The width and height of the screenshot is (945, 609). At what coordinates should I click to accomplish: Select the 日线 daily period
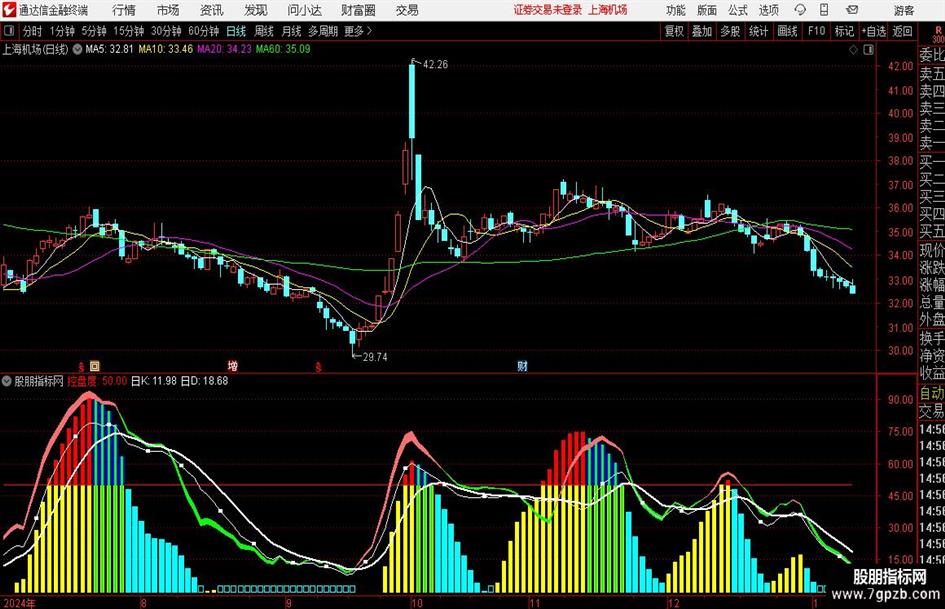click(x=236, y=31)
